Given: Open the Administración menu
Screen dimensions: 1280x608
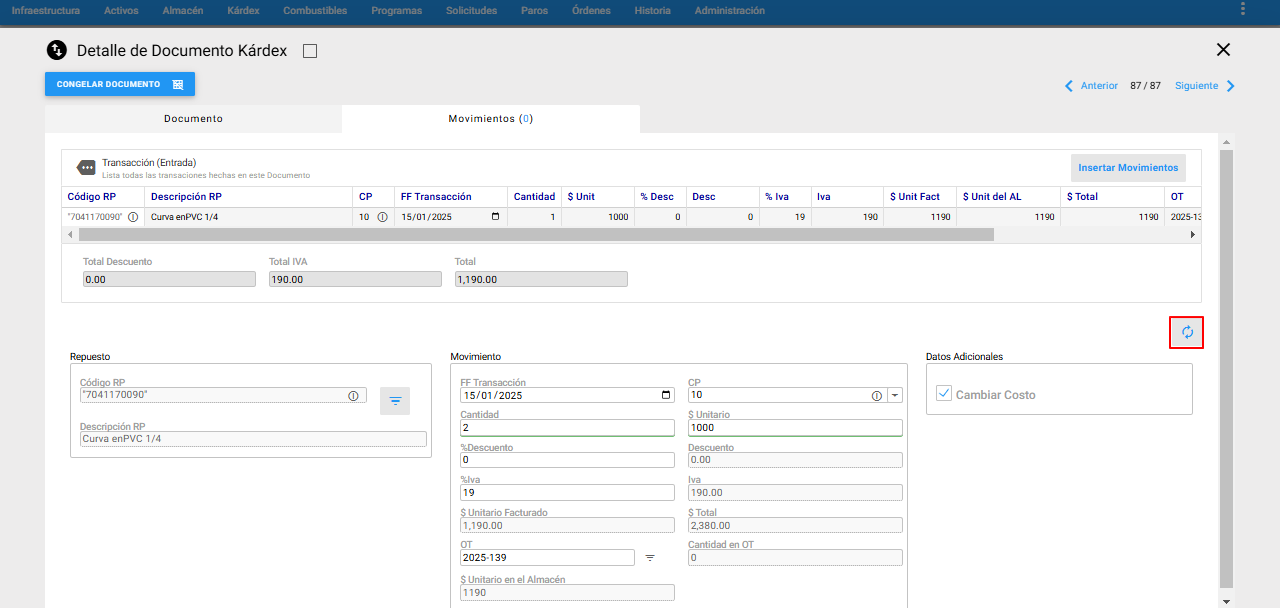Looking at the screenshot, I should [x=730, y=11].
